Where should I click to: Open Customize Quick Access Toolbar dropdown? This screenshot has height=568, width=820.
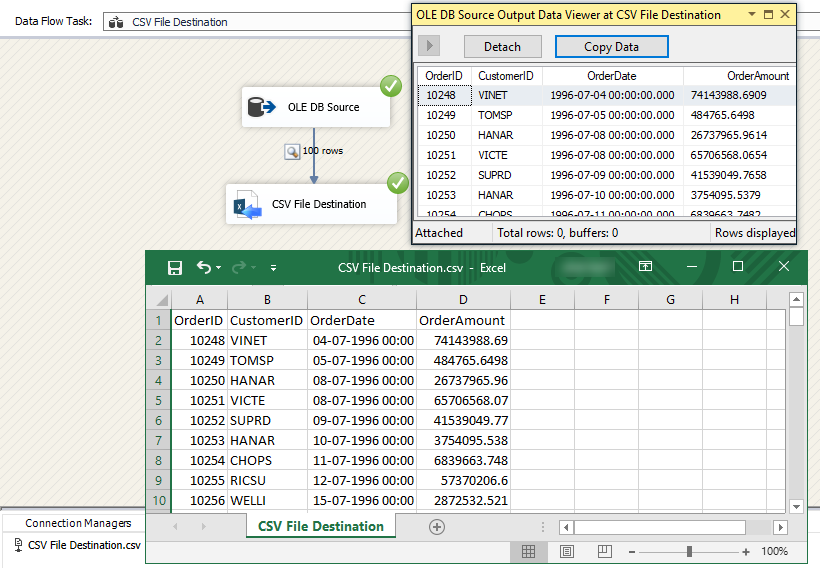pyautogui.click(x=273, y=268)
